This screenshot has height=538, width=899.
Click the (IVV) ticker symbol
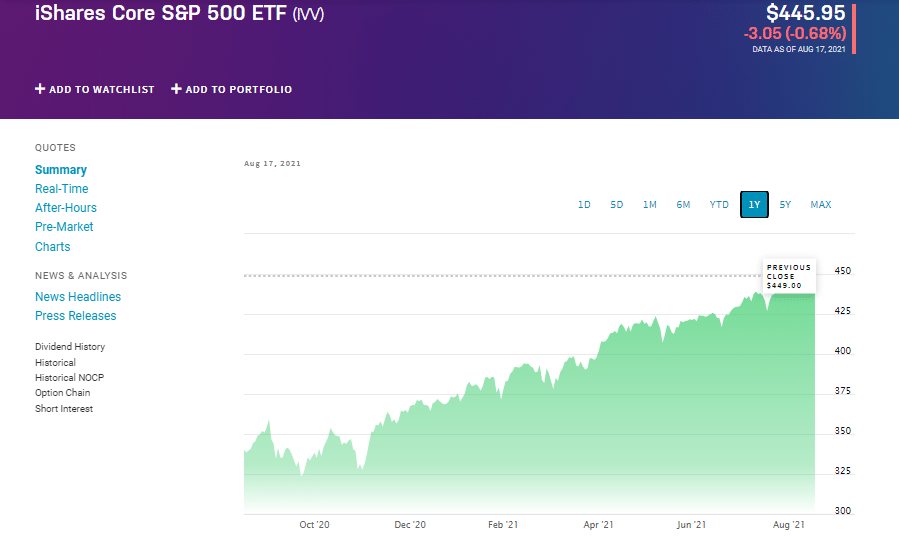(x=308, y=14)
